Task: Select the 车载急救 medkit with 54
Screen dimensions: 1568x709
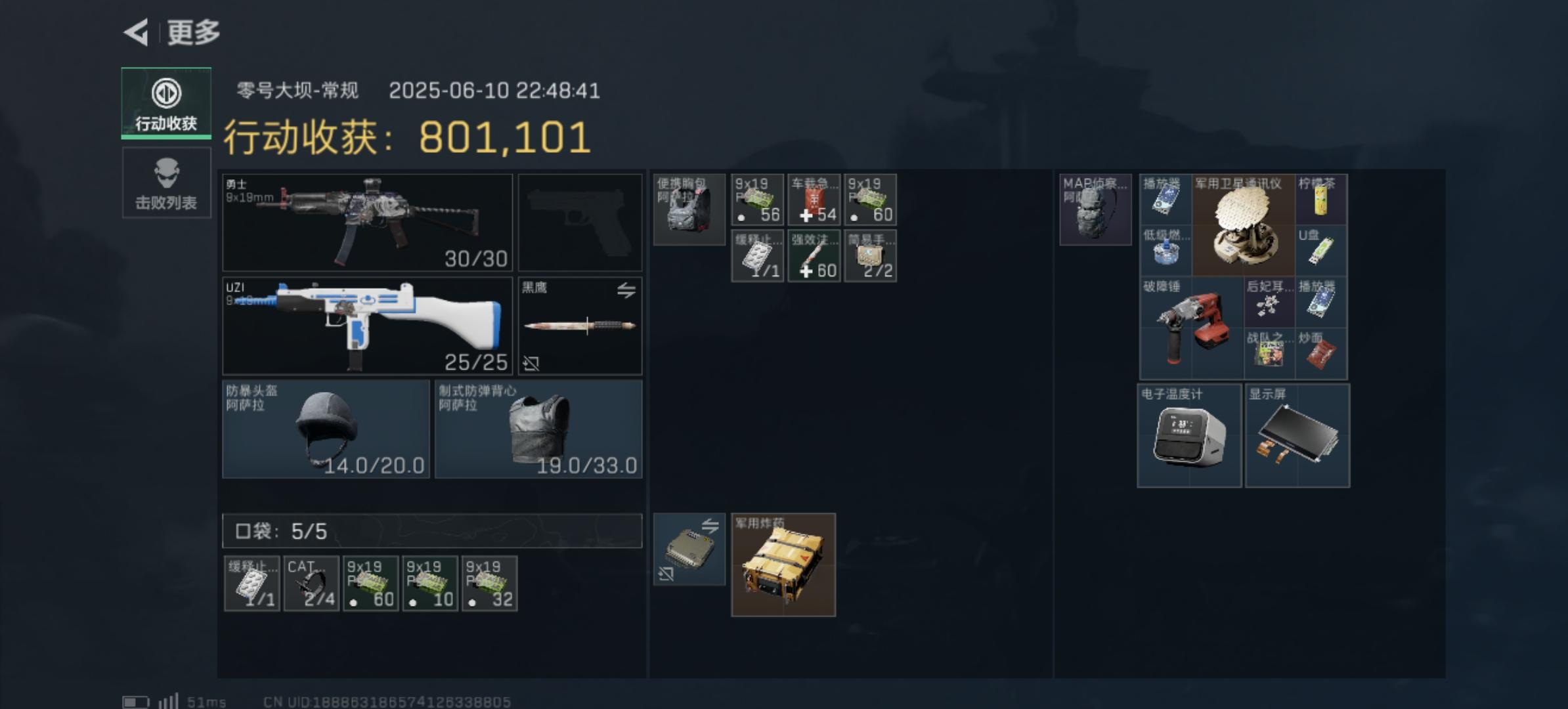Action: coord(814,200)
